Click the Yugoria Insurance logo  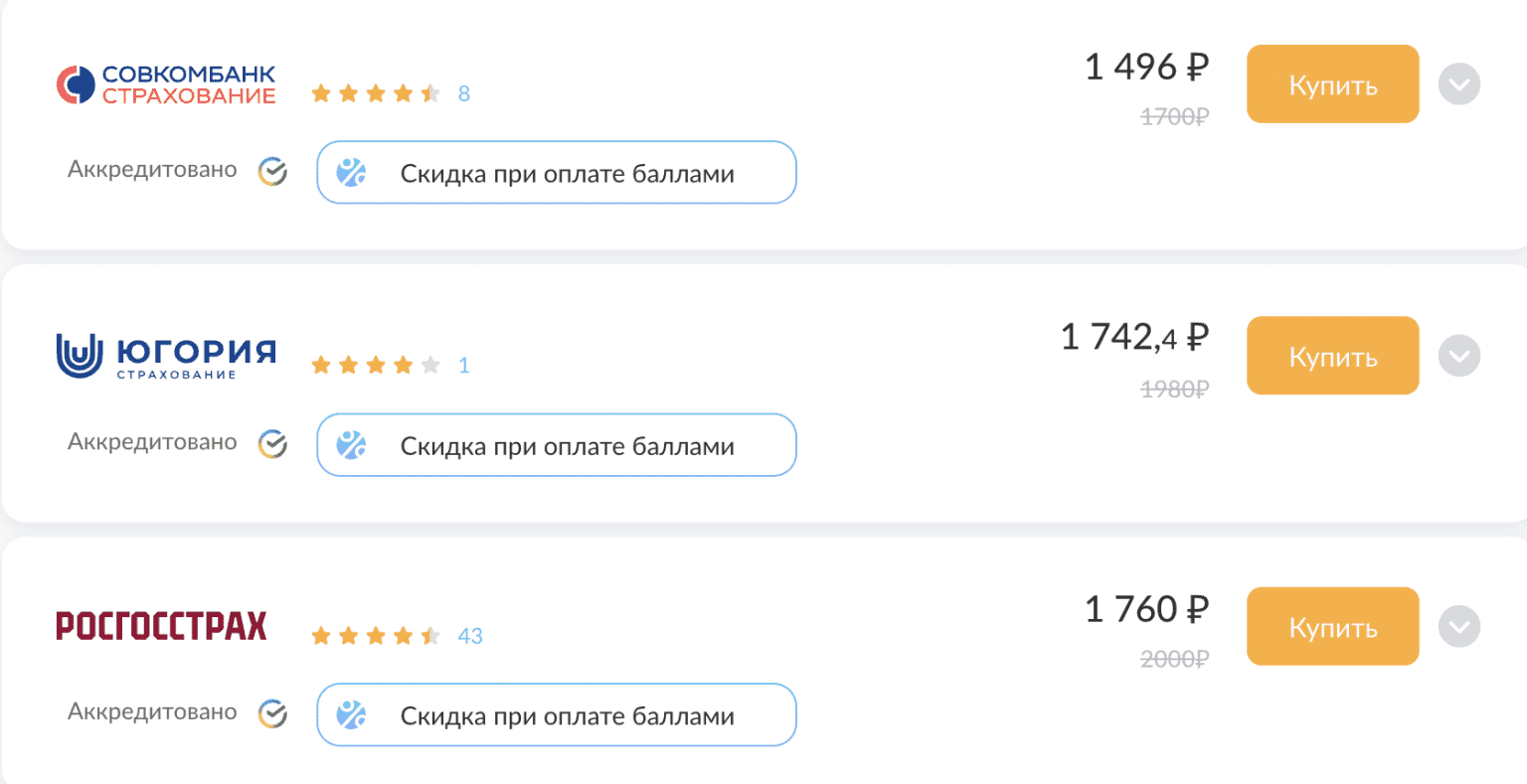click(x=166, y=356)
